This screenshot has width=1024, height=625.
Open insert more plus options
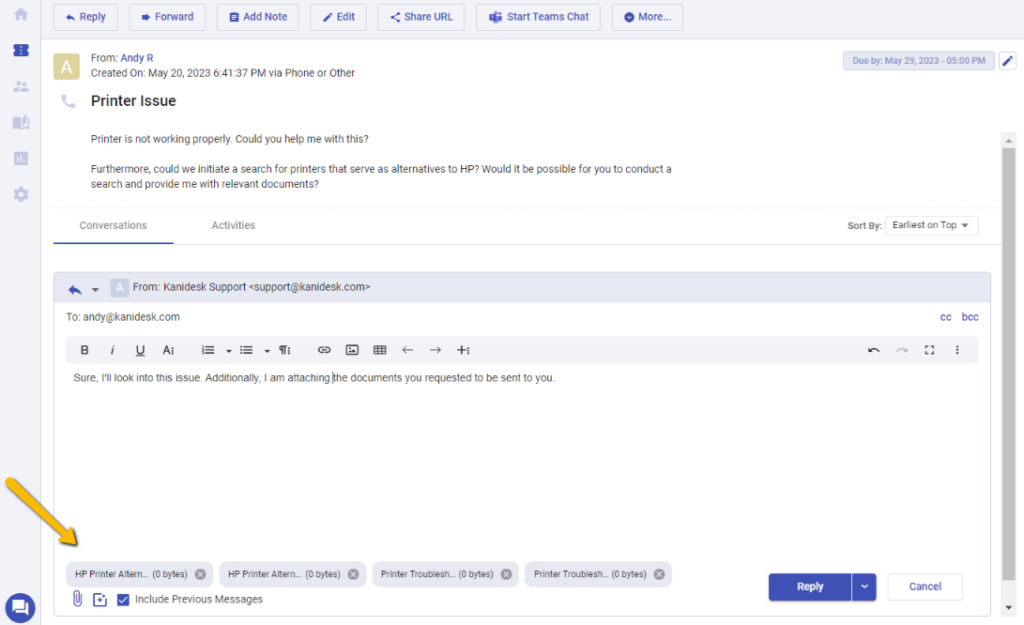click(463, 350)
